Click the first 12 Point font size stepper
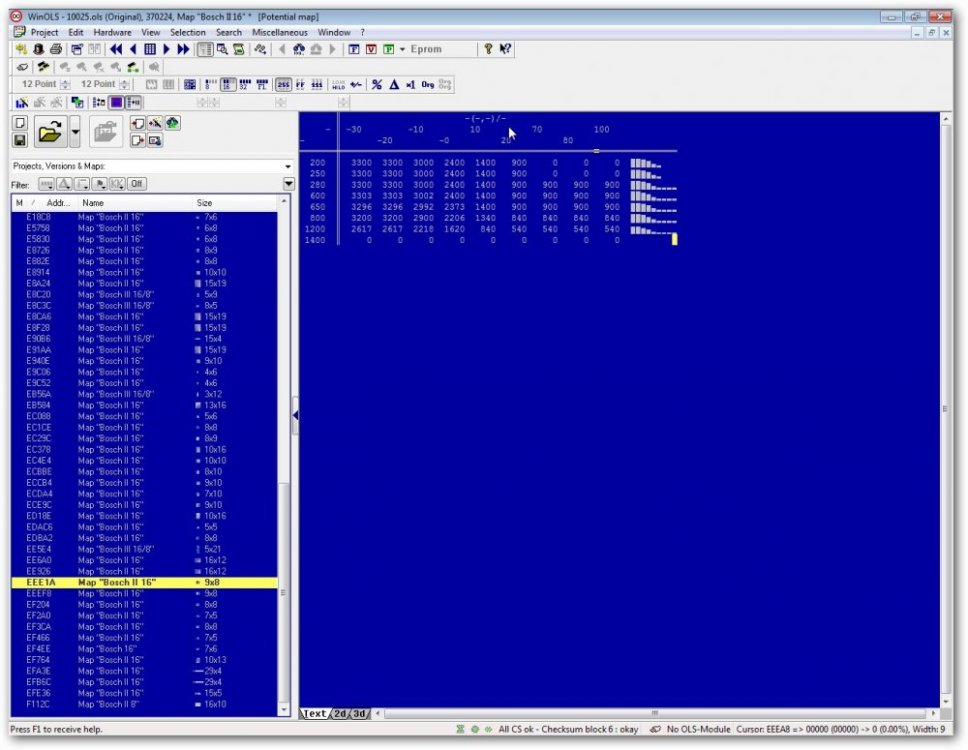The height and width of the screenshot is (750, 968). coord(66,85)
